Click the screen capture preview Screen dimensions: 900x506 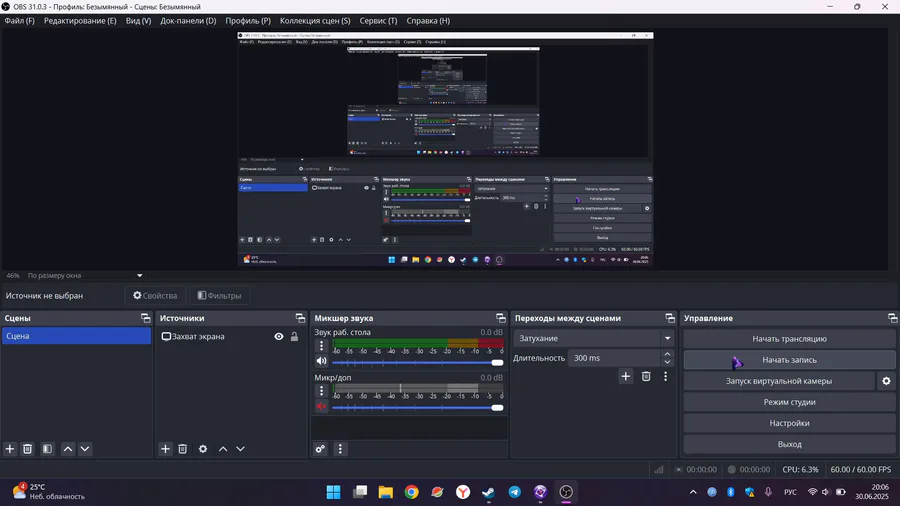(445, 149)
